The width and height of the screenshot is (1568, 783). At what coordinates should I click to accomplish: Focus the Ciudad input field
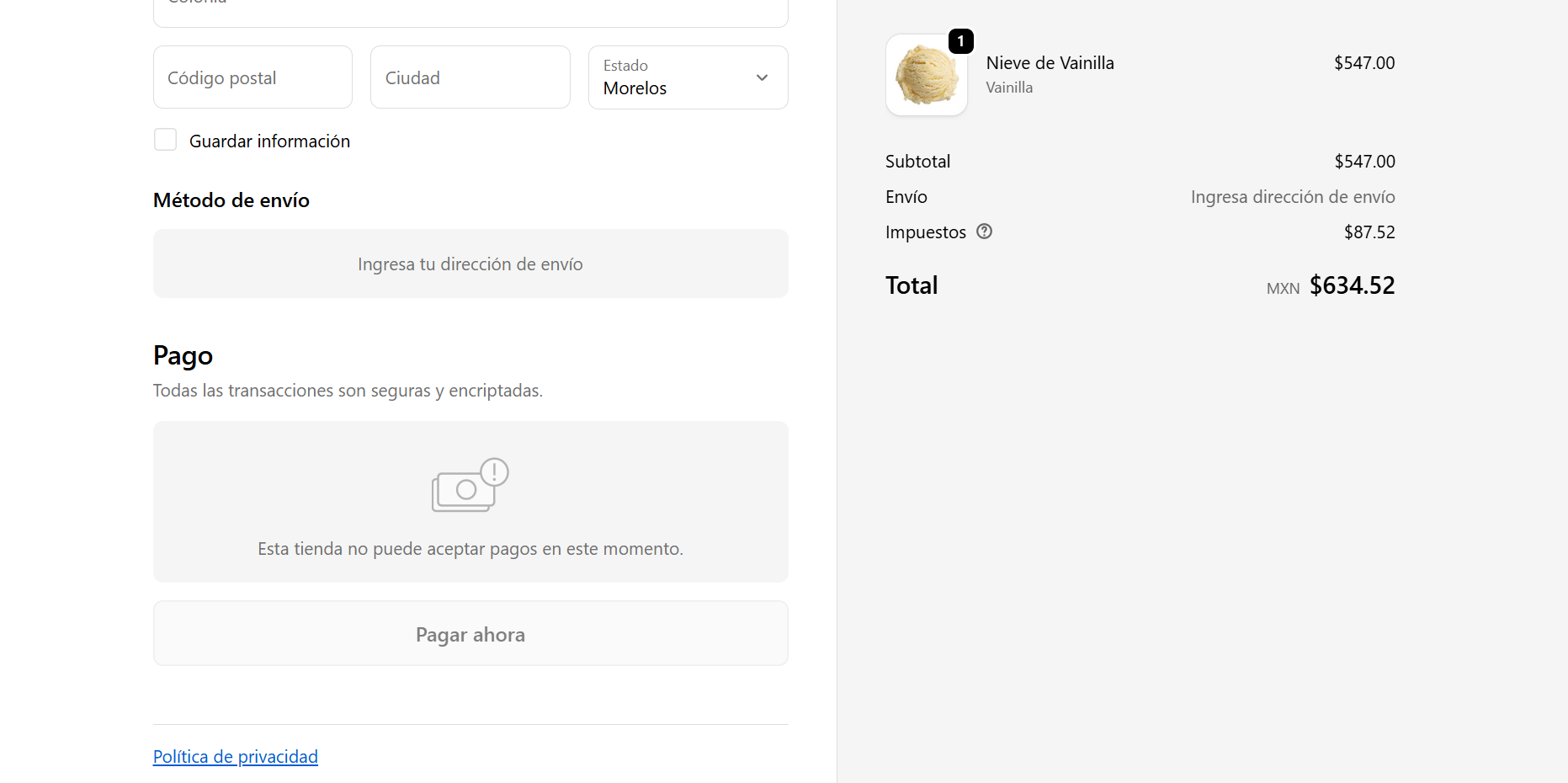(x=470, y=77)
